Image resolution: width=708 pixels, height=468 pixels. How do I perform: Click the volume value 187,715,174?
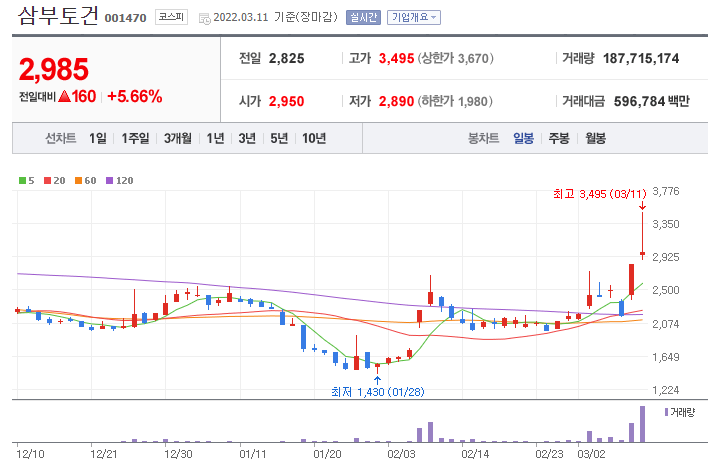[x=641, y=58]
